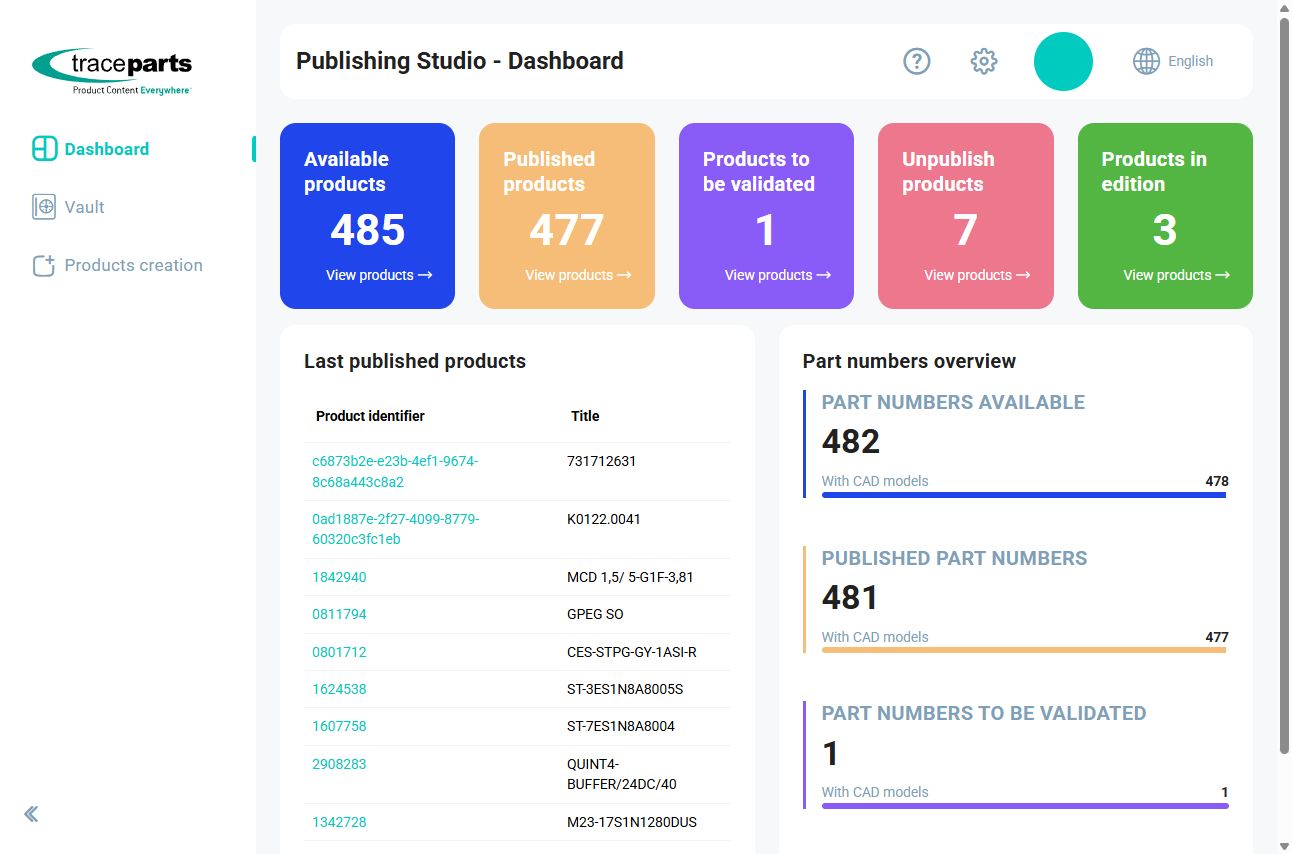Screen dimensions: 1292x854
Task: Click the TraceParts logo
Action: [112, 70]
